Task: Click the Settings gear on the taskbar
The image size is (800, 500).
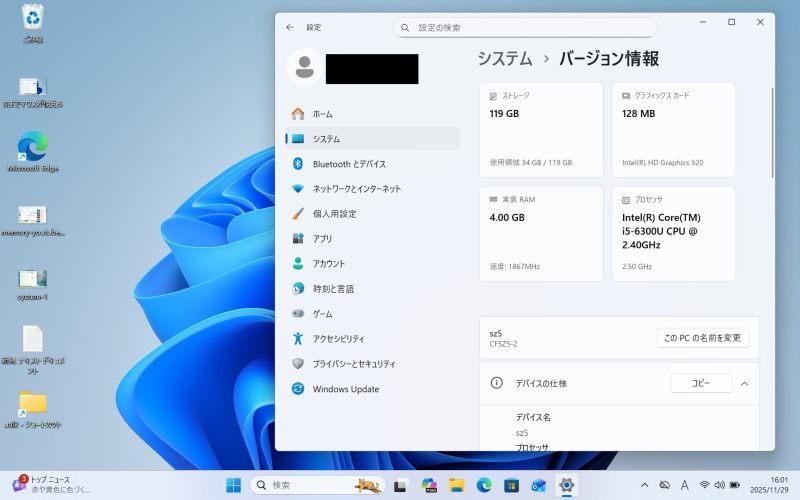Action: pyautogui.click(x=566, y=485)
